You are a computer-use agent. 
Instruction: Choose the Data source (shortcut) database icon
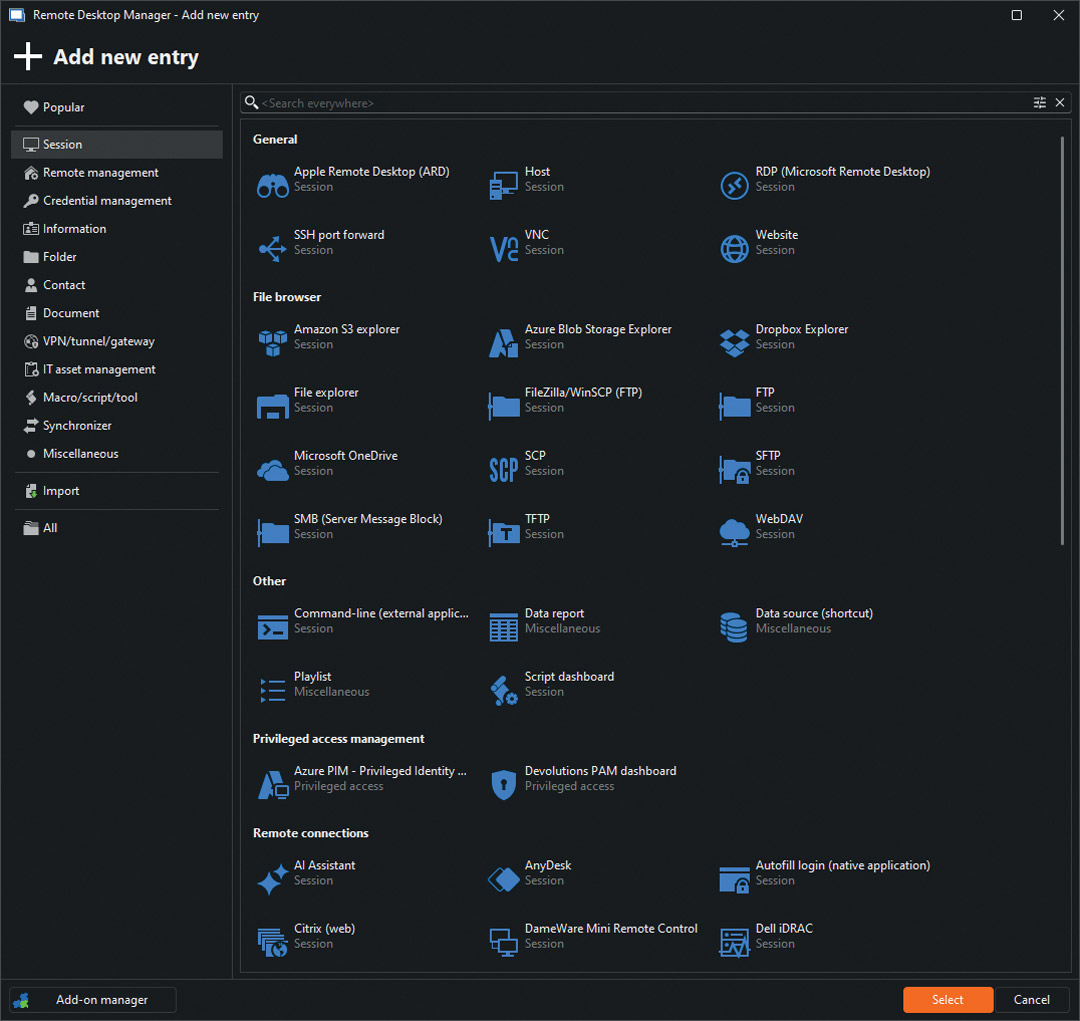pos(734,627)
